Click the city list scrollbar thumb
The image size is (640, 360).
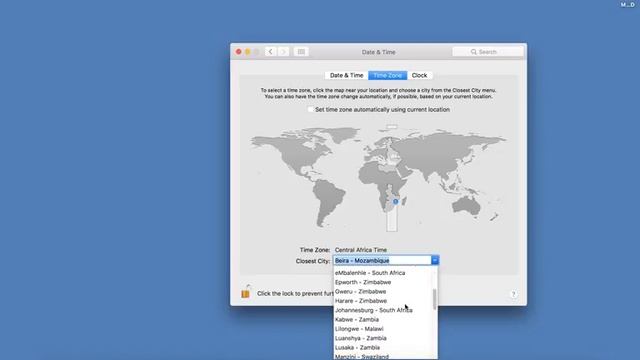pyautogui.click(x=434, y=299)
